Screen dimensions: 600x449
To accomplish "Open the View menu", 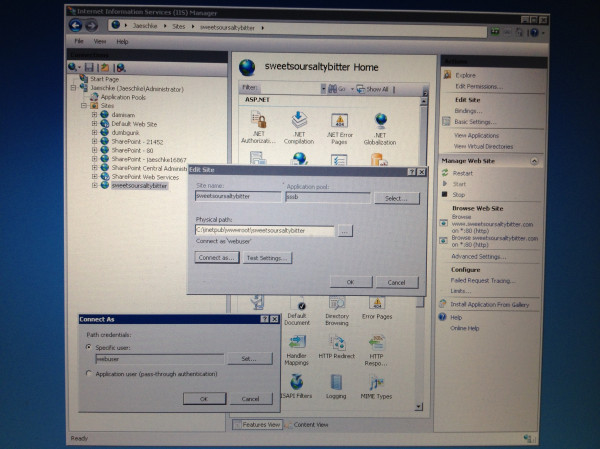I will pos(99,41).
